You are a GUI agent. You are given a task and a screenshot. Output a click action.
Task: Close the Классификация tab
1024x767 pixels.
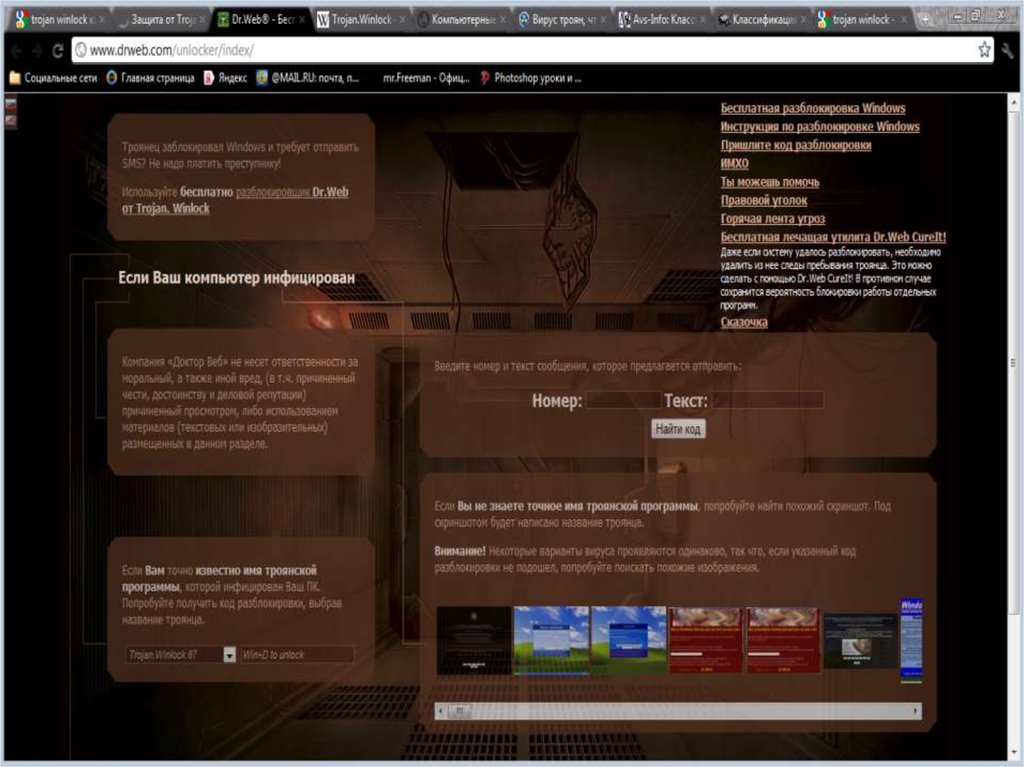tap(803, 20)
